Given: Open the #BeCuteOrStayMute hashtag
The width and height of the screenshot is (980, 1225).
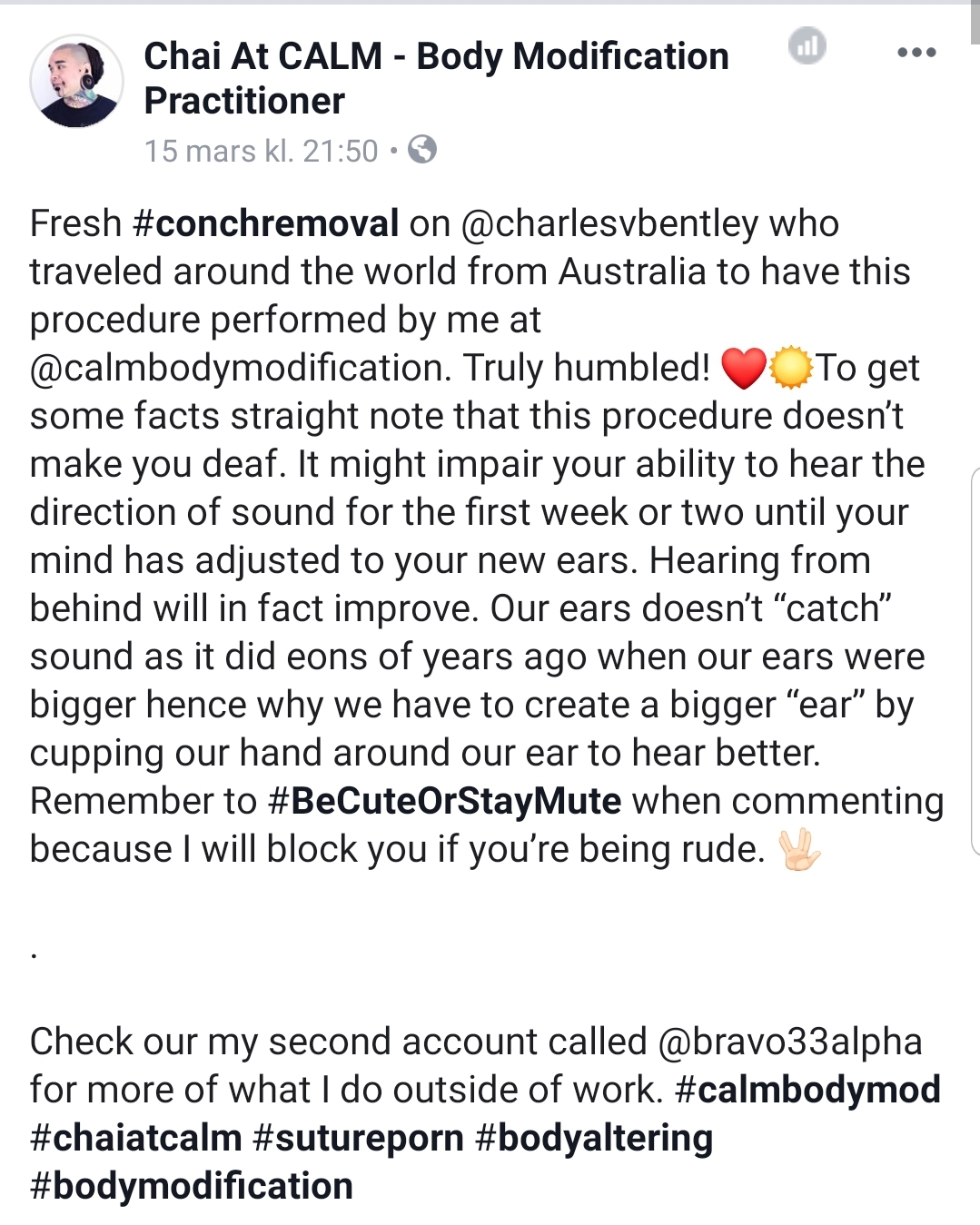Looking at the screenshot, I should 445,801.
